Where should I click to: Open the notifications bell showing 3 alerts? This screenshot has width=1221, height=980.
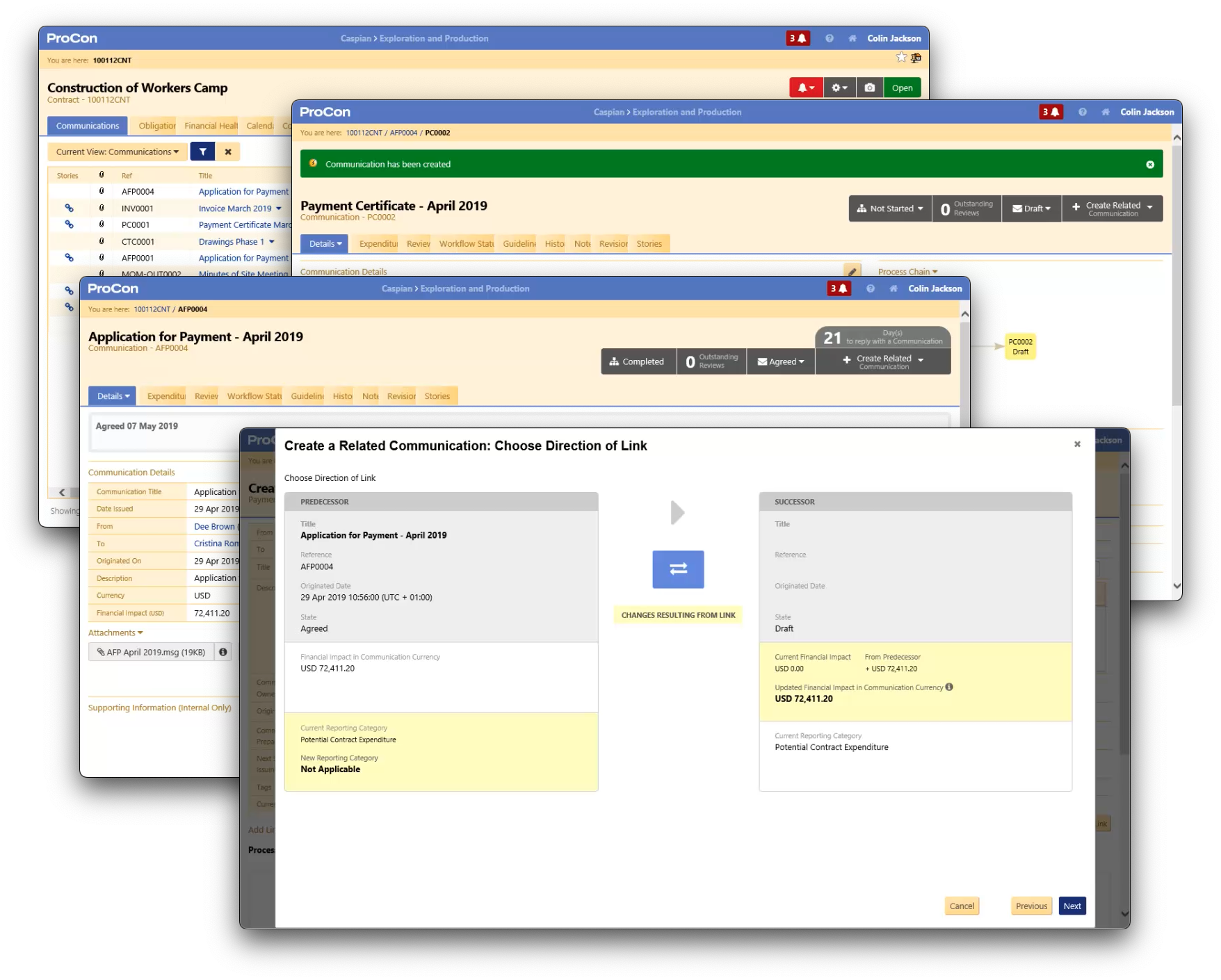(798, 38)
